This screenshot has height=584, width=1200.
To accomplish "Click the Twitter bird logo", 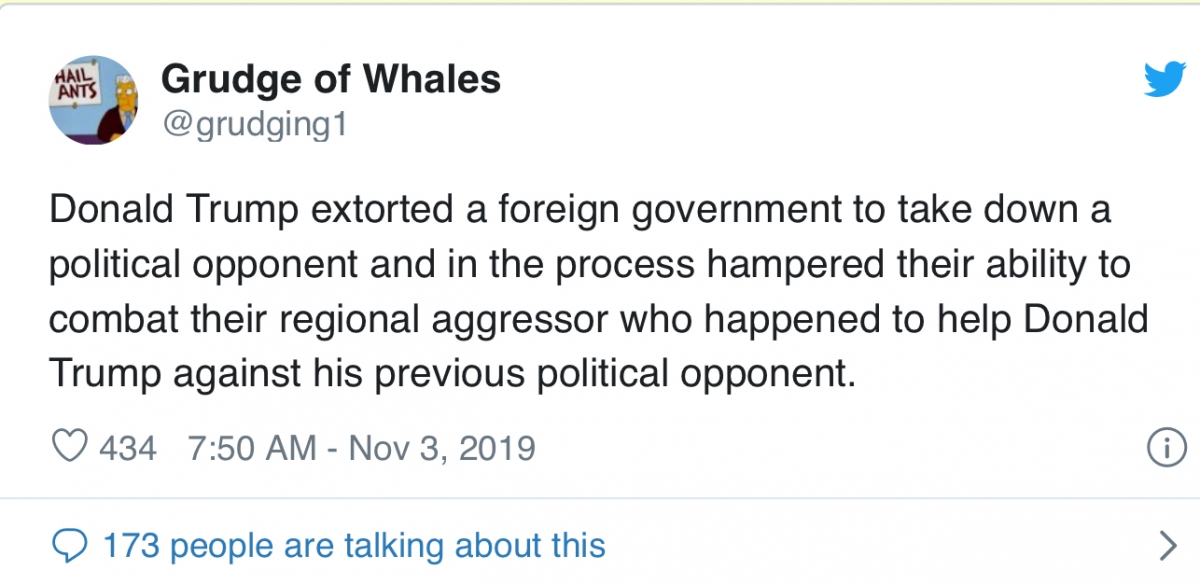I will (x=1164, y=78).
